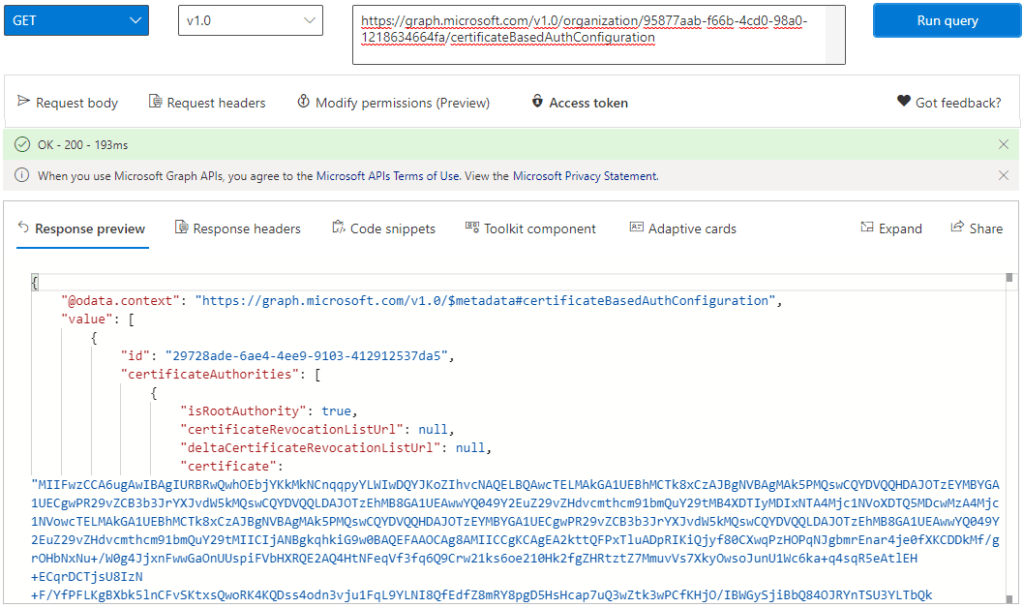Close the Microsoft APIs terms notice
Viewport: 1023px width, 608px height.
(1003, 176)
